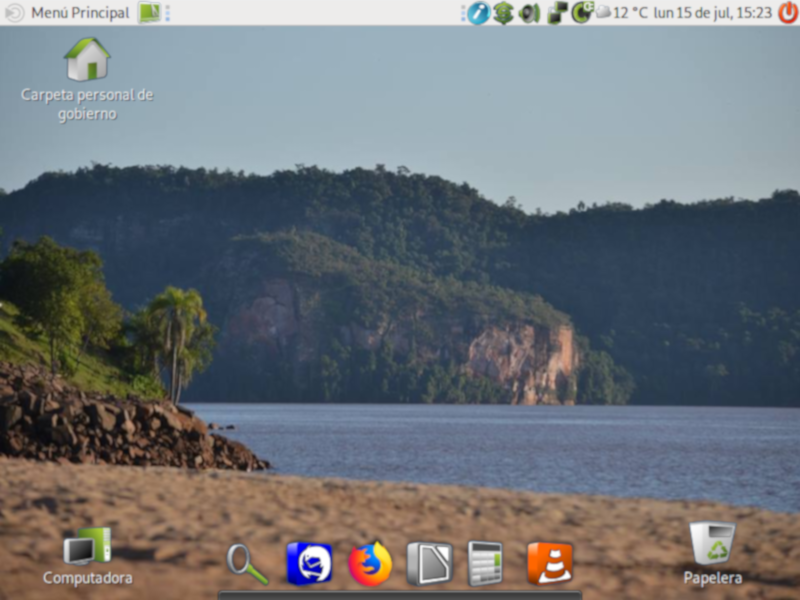
Task: Open the Menú Principal menu
Action: 68,13
